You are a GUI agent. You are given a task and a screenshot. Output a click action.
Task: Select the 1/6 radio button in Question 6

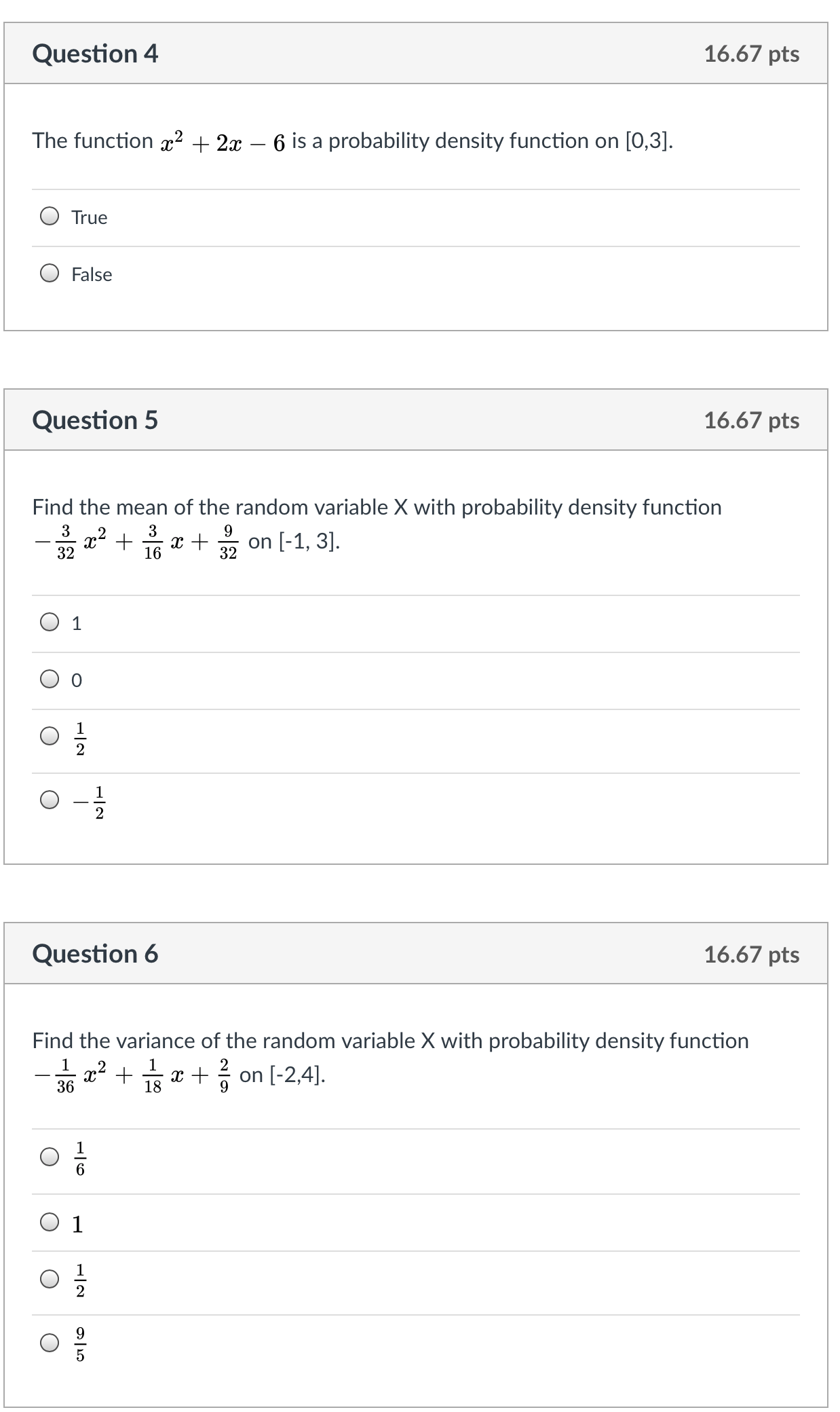[x=50, y=1157]
